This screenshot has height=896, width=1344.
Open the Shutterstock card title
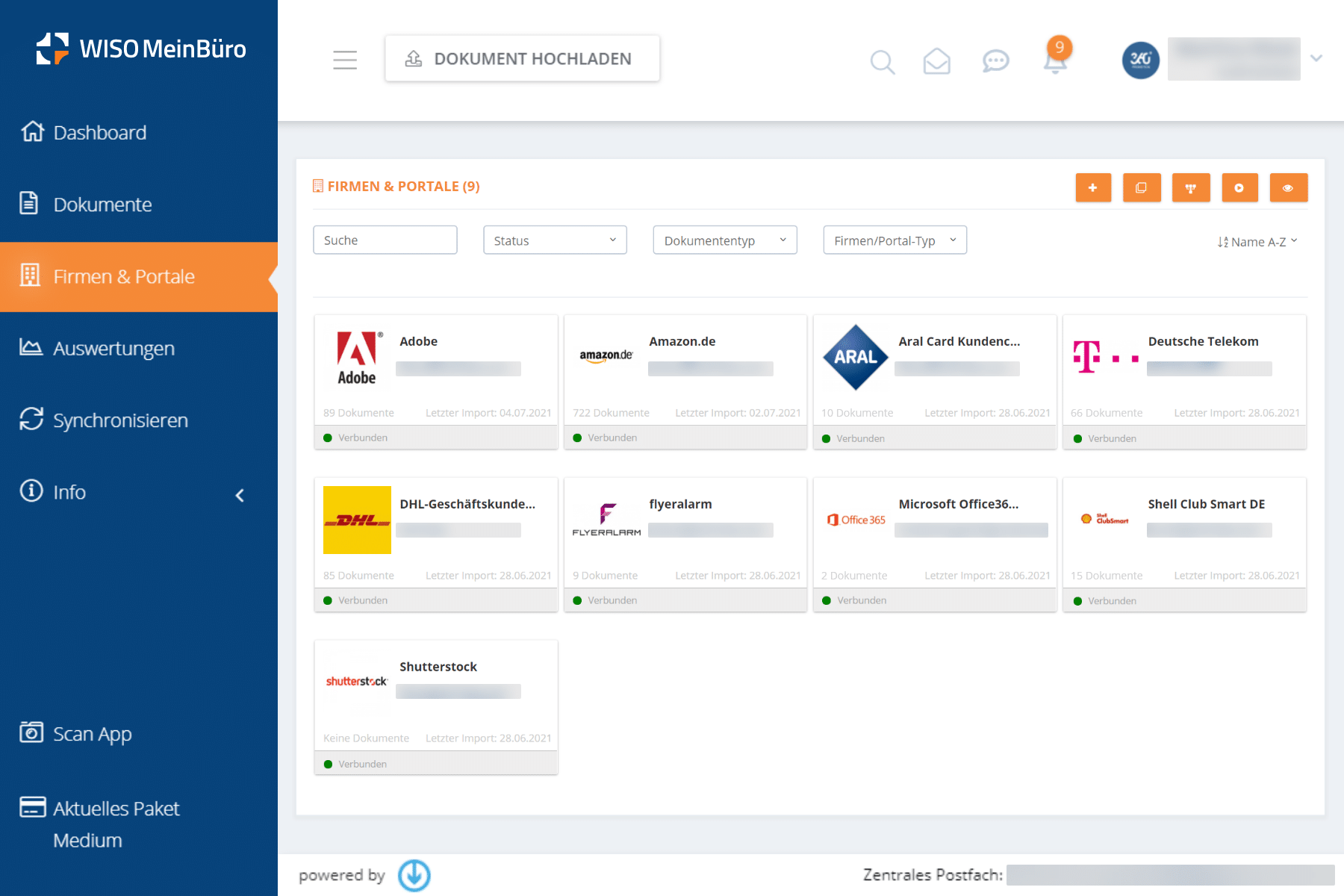pyautogui.click(x=438, y=667)
